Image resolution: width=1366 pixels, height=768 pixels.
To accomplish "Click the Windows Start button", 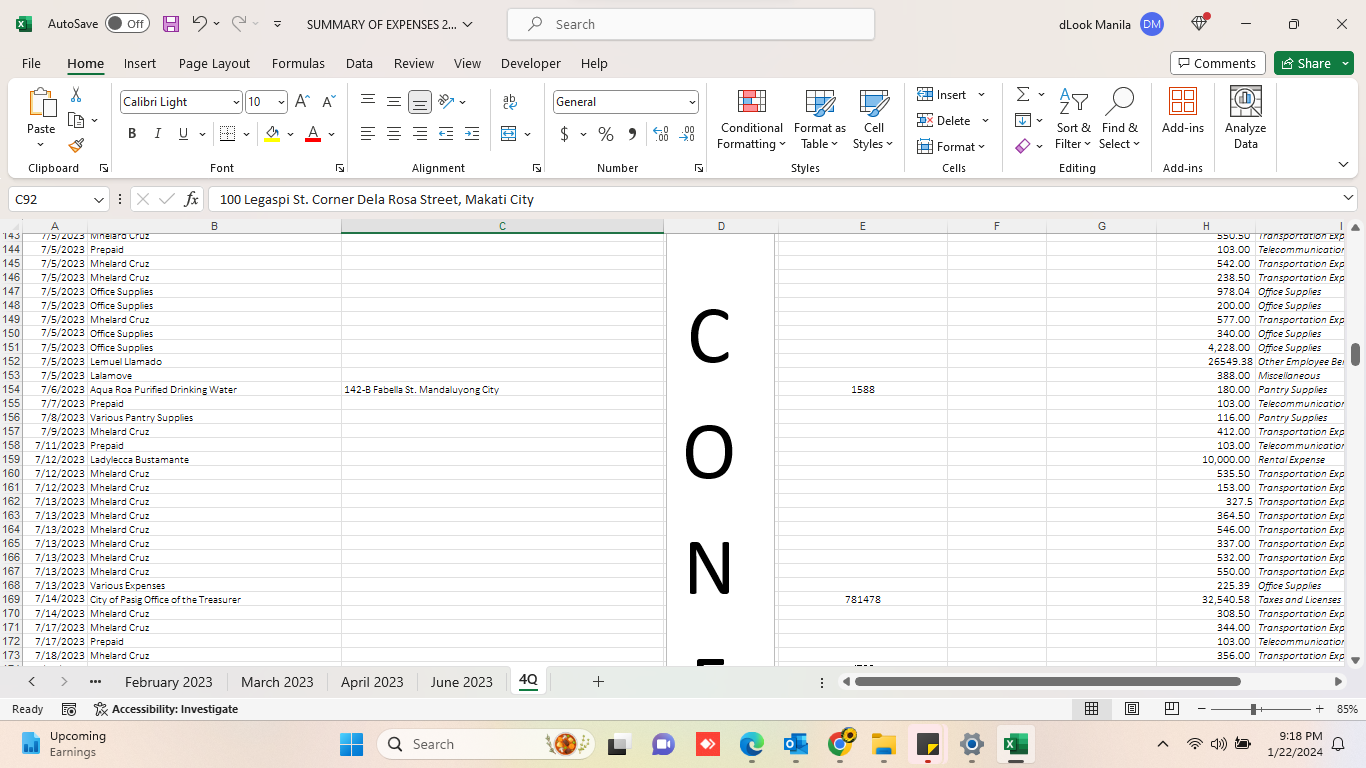I will (x=351, y=744).
